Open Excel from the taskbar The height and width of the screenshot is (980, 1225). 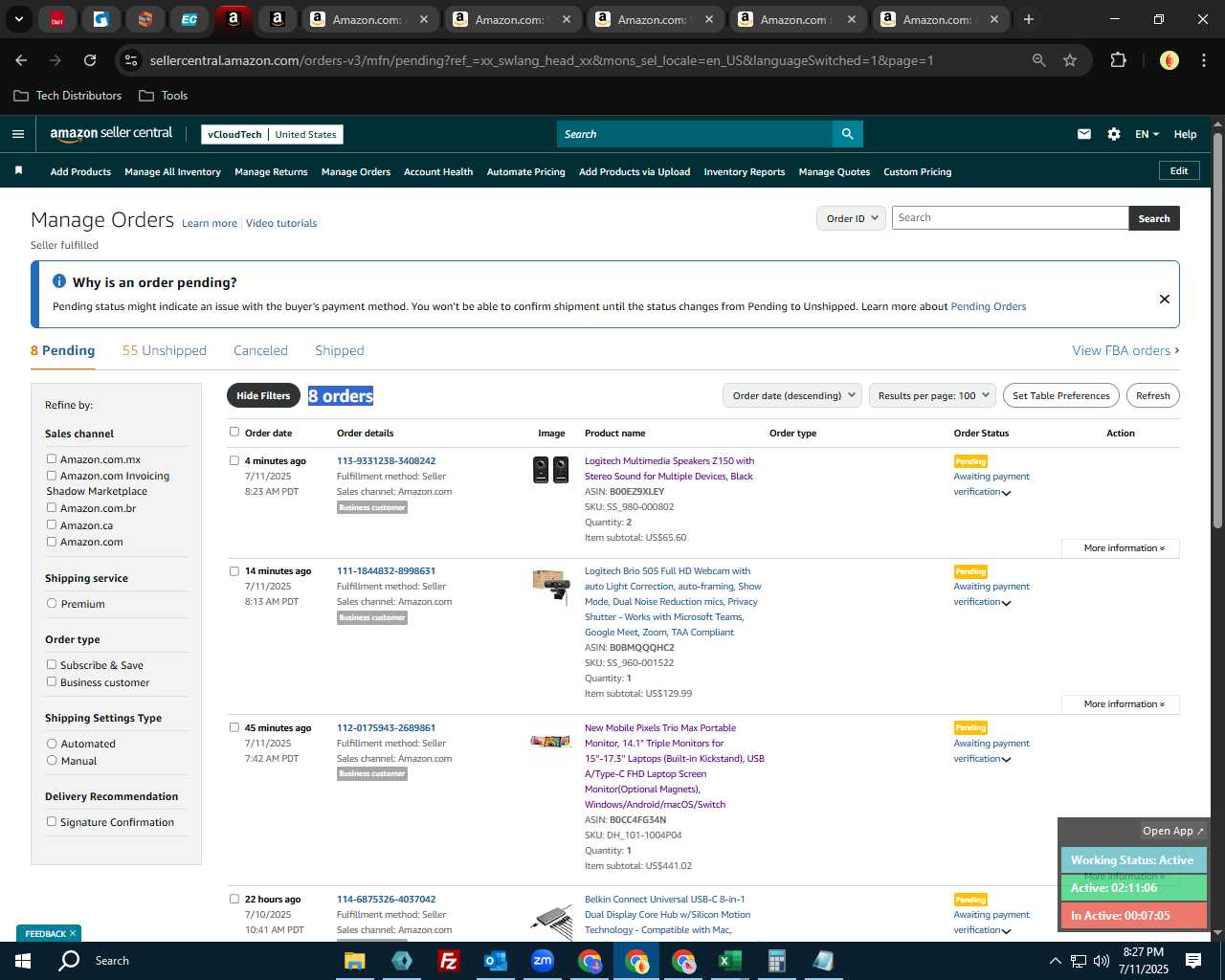[729, 961]
